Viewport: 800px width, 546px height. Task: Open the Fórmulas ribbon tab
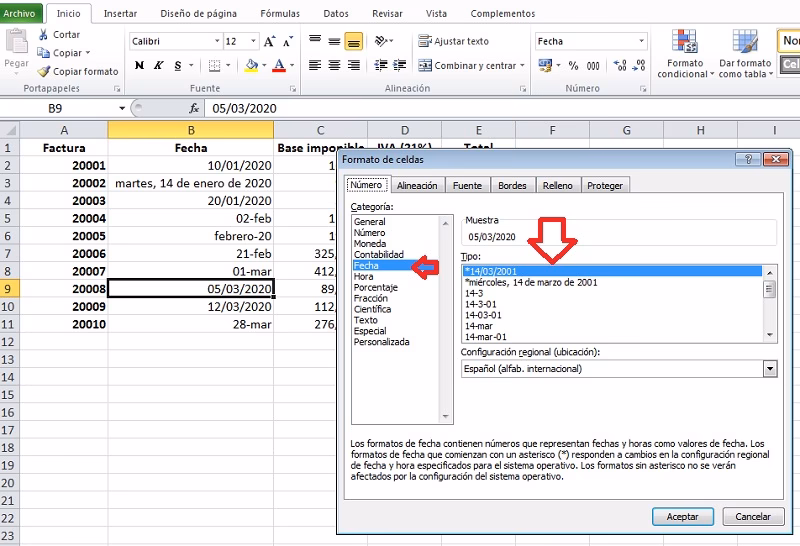tap(280, 14)
